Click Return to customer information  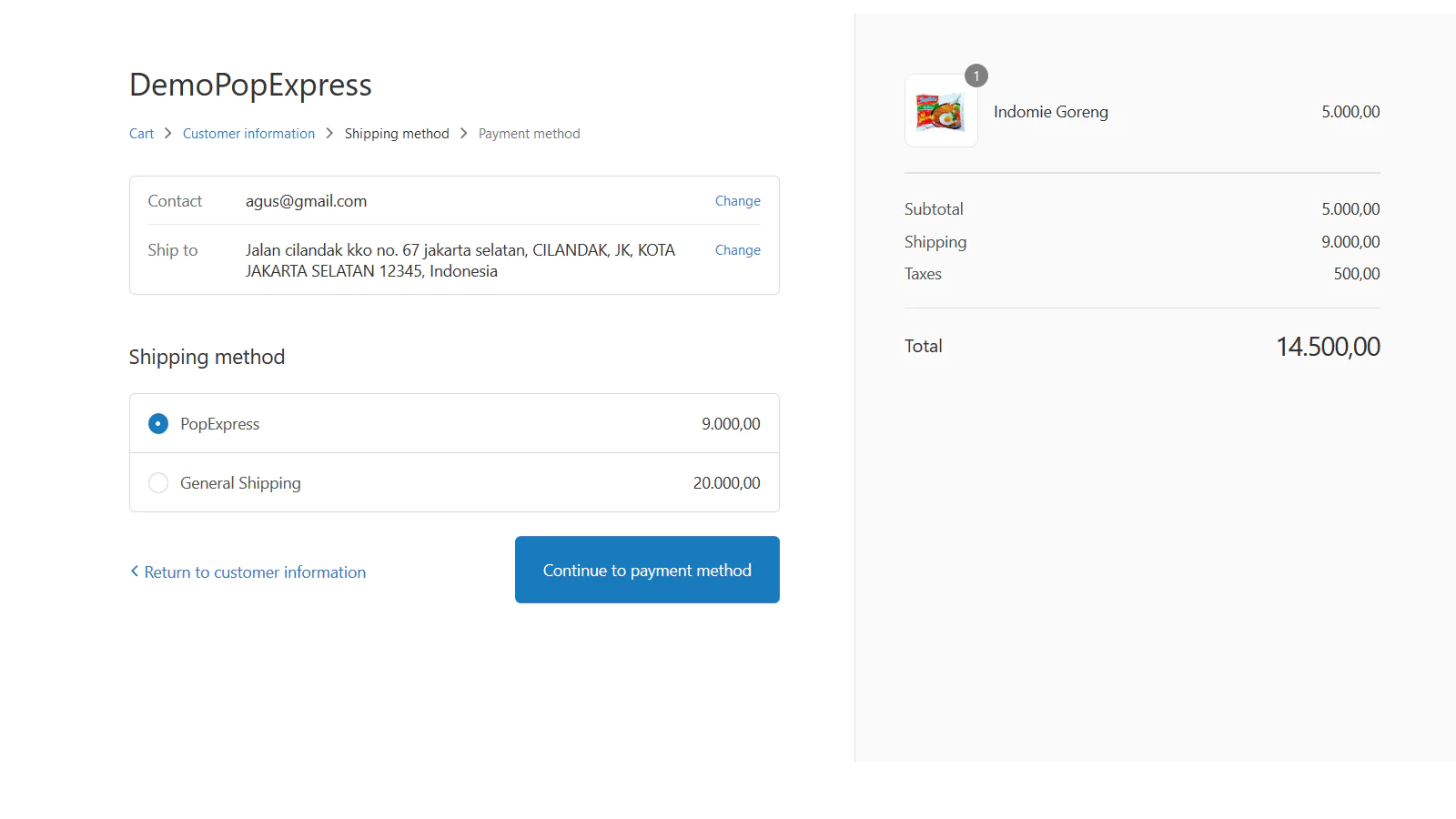coord(255,571)
